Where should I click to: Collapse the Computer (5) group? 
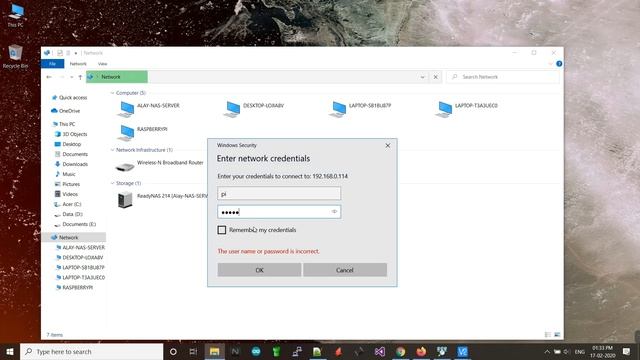coord(113,93)
